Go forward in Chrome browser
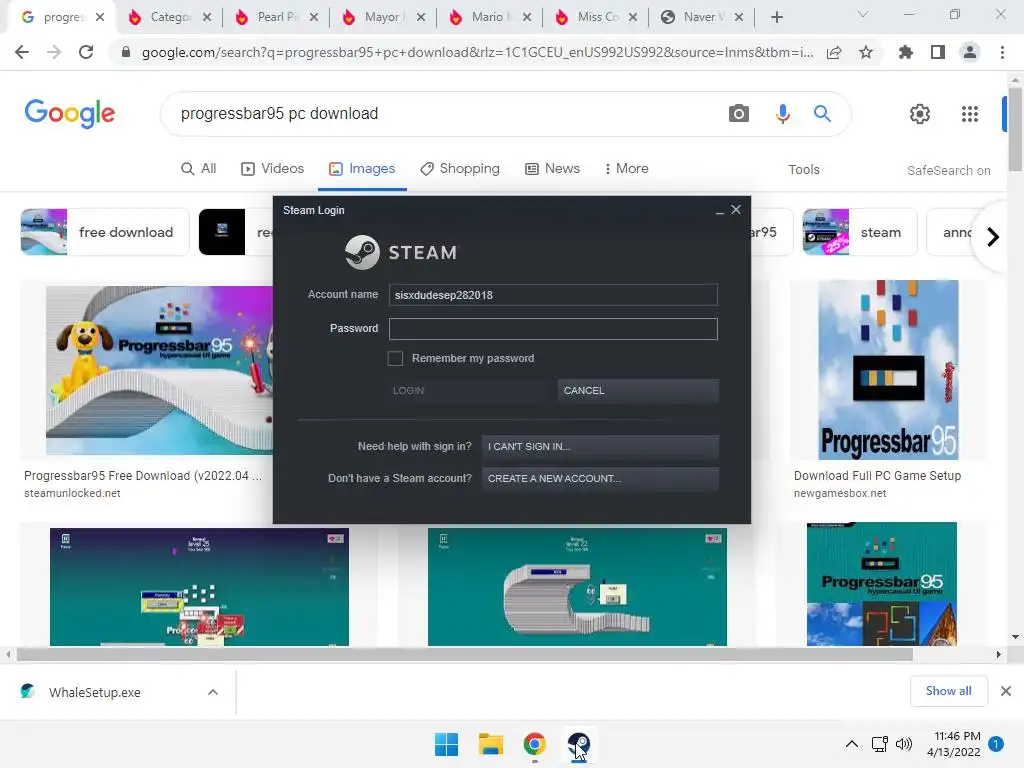The image size is (1024, 768). pos(54,52)
